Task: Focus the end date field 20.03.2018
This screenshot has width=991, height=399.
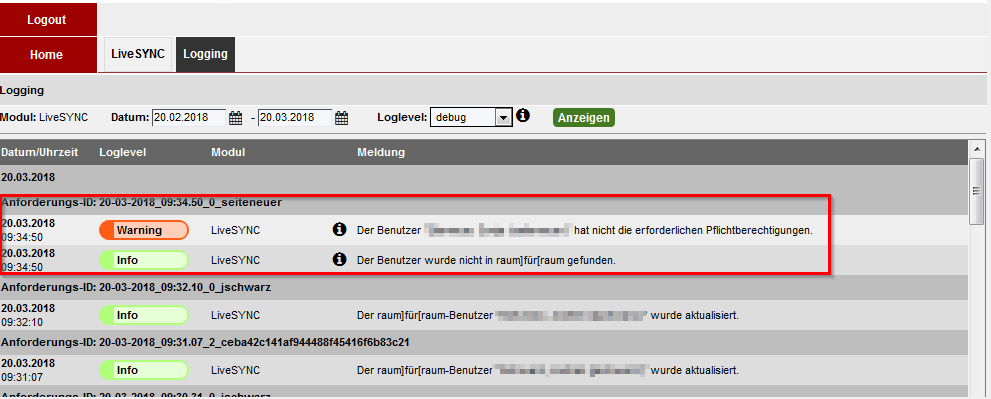Action: (295, 118)
